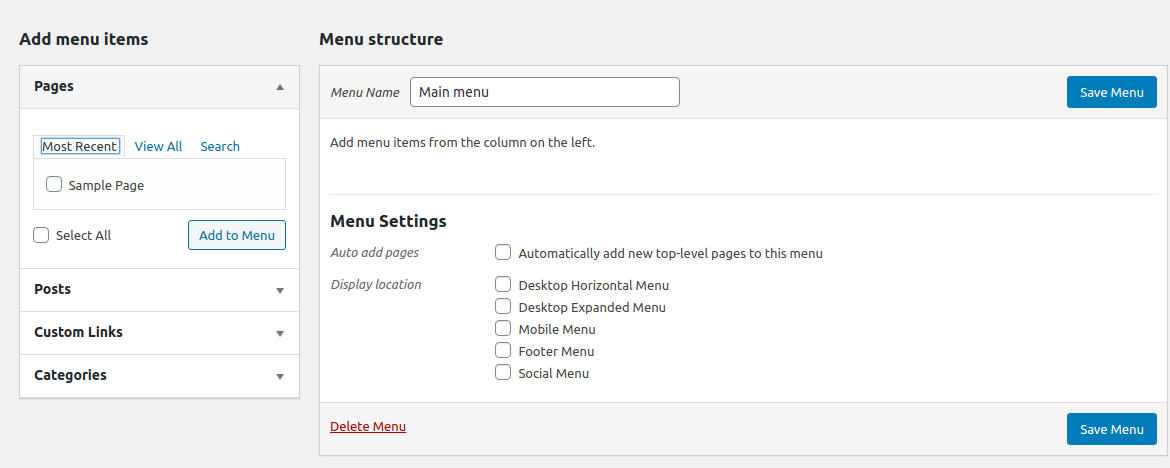The height and width of the screenshot is (468, 1170).
Task: Open the View All tab
Action: click(x=158, y=146)
